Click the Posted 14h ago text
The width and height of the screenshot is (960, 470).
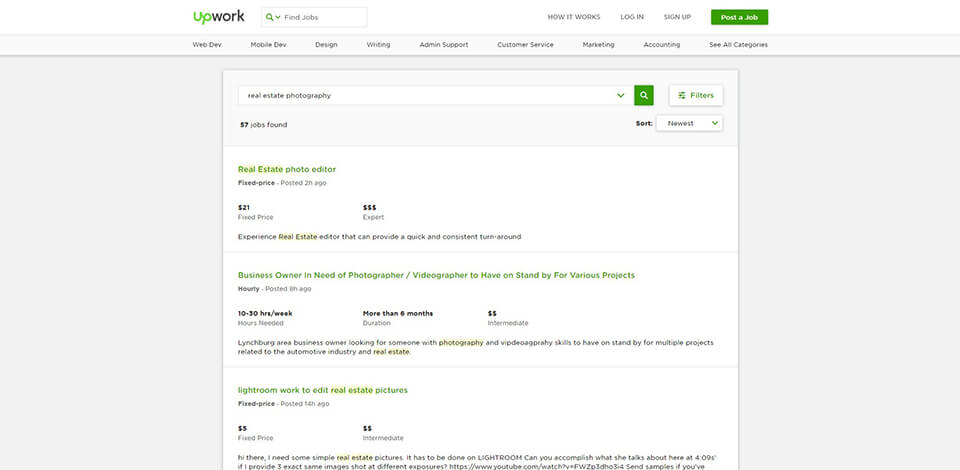click(x=305, y=404)
